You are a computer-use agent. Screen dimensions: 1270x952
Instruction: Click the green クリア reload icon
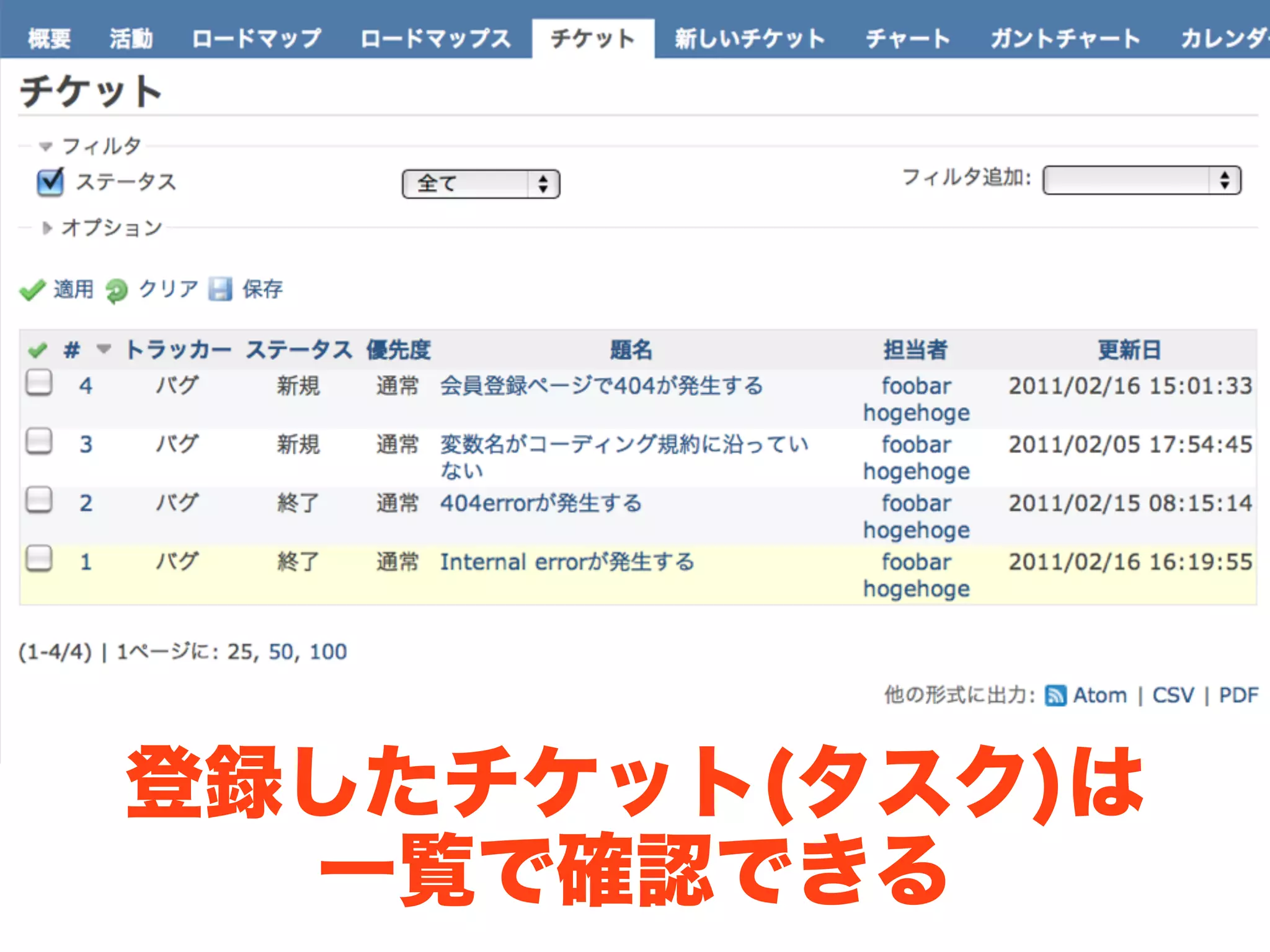coord(116,290)
